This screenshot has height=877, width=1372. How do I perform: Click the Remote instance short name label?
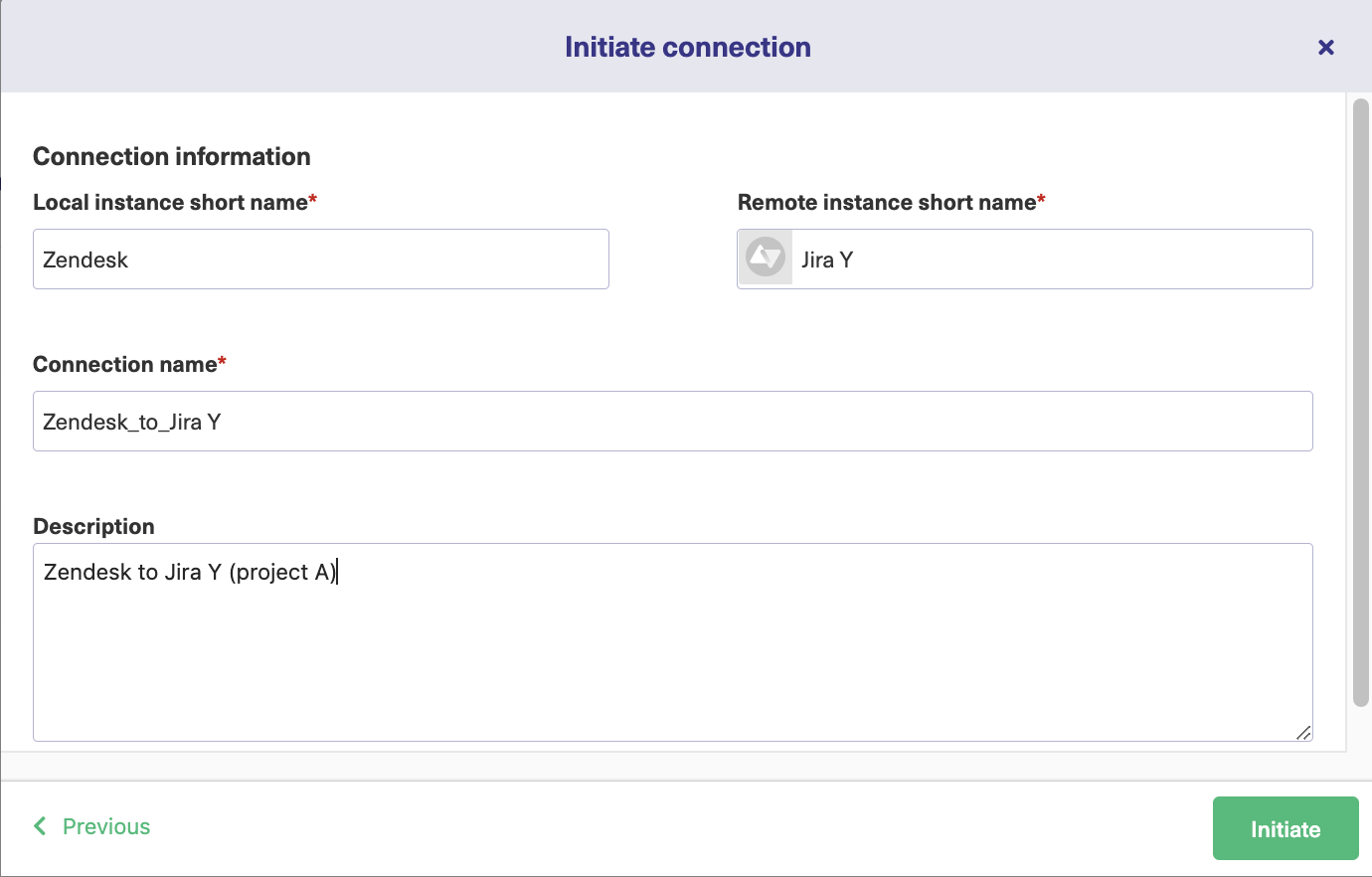coord(892,202)
